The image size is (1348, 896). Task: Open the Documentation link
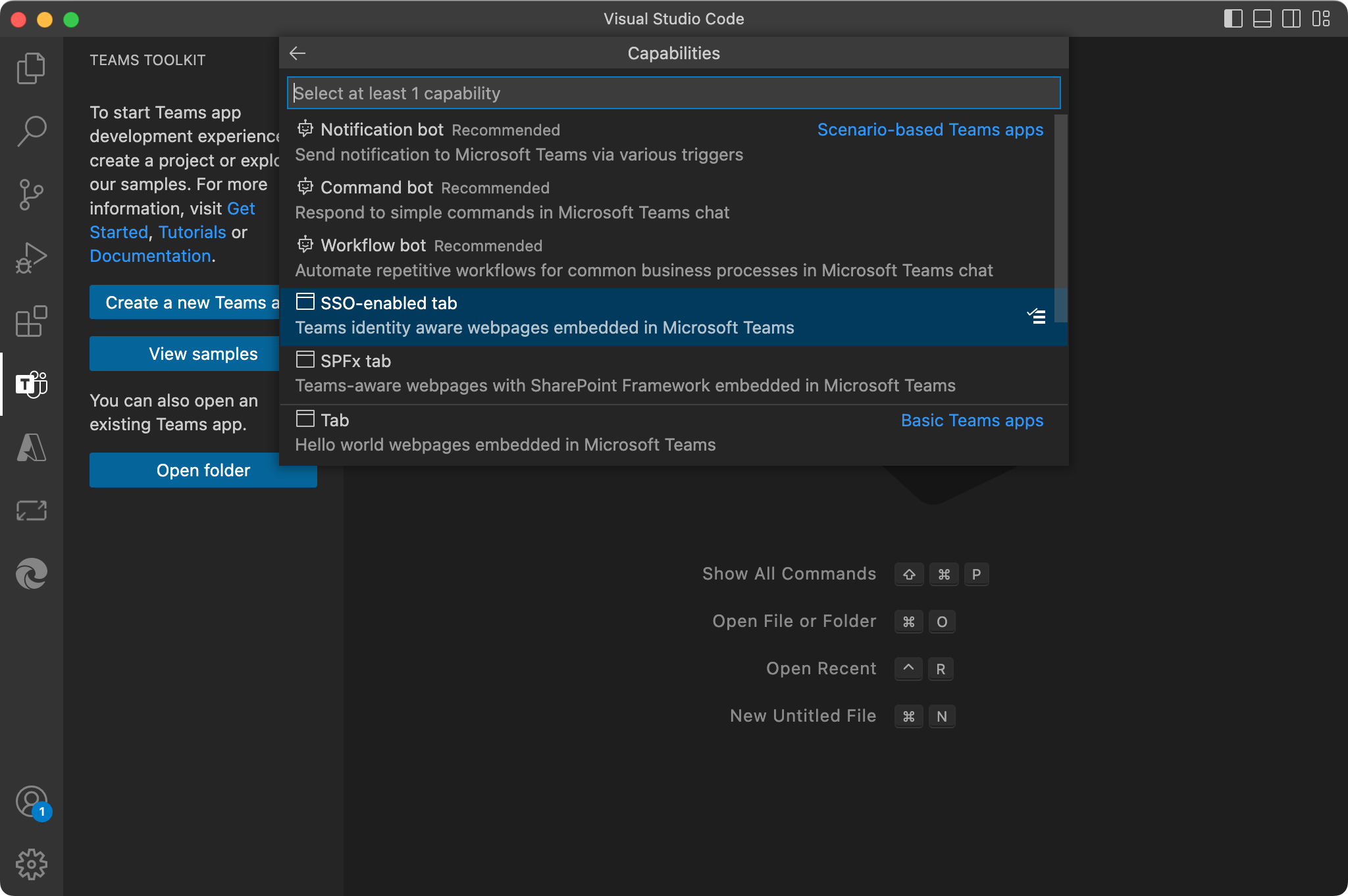click(150, 256)
